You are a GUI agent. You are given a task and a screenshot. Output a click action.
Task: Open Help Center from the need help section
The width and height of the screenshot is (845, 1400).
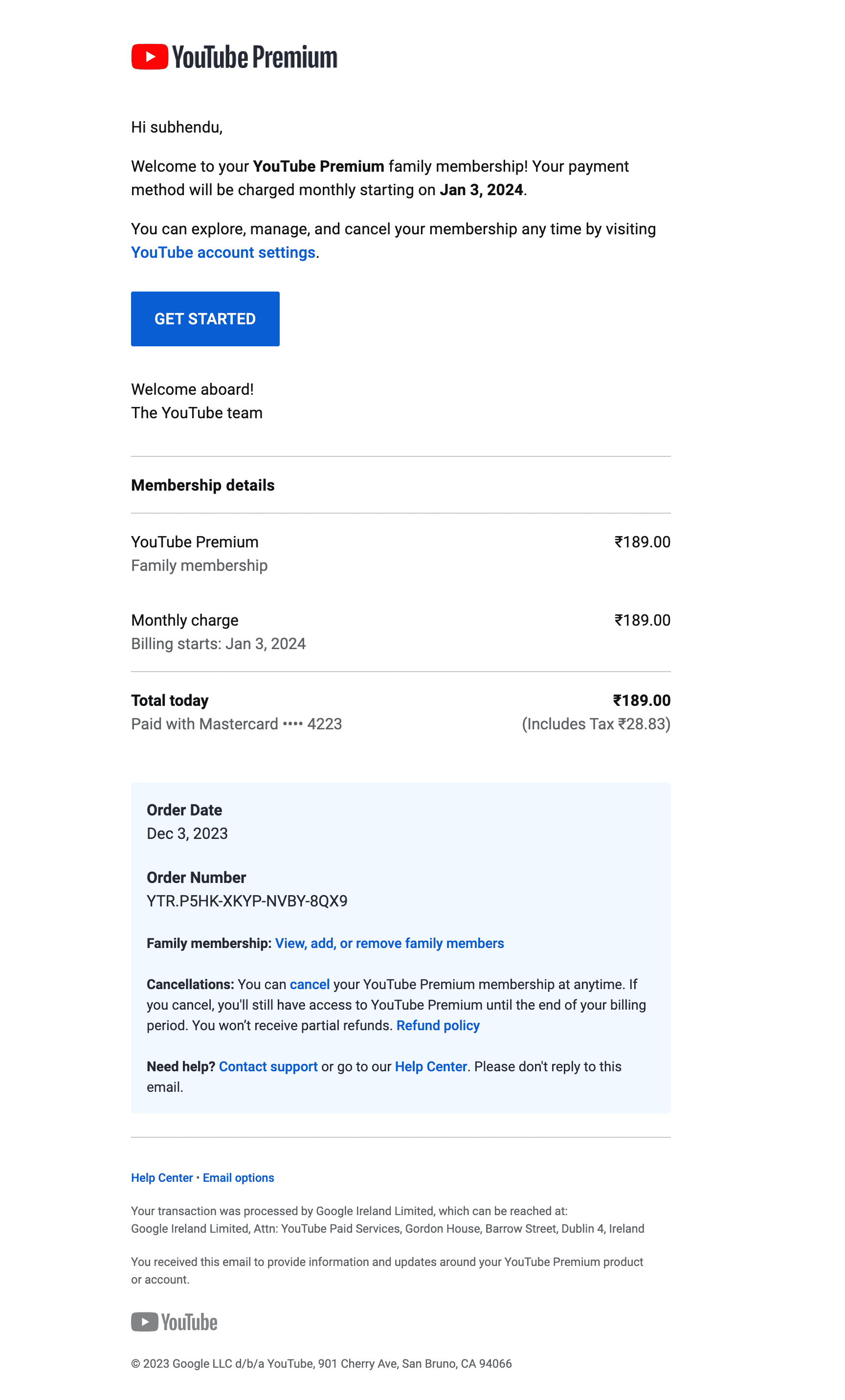[431, 1066]
